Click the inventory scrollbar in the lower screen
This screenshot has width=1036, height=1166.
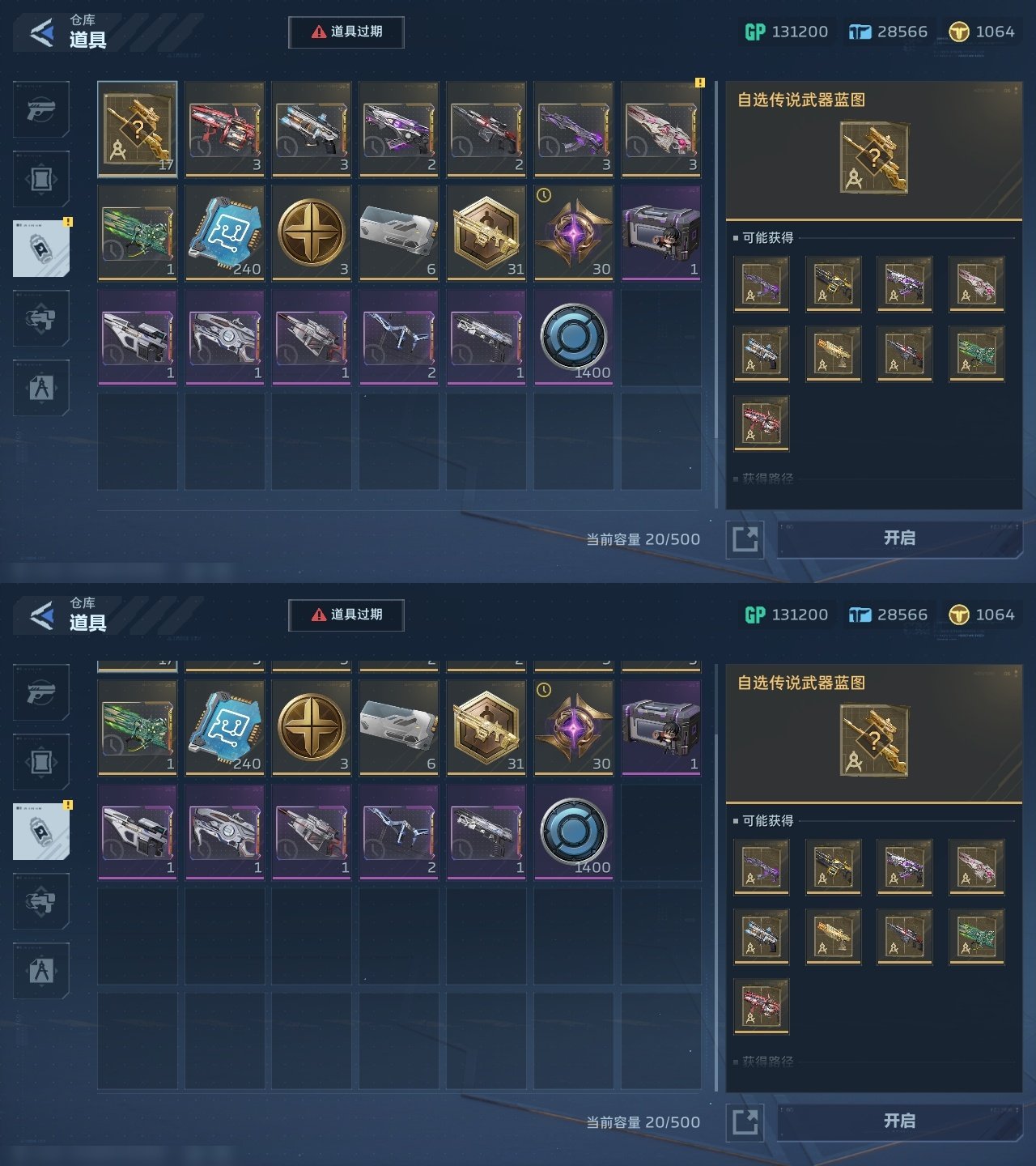point(716,874)
